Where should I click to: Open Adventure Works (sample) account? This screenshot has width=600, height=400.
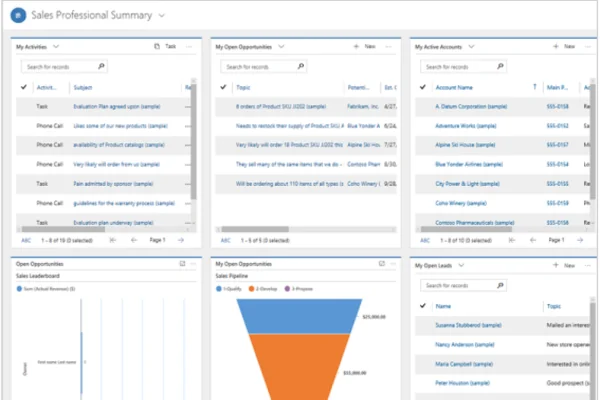(466, 126)
